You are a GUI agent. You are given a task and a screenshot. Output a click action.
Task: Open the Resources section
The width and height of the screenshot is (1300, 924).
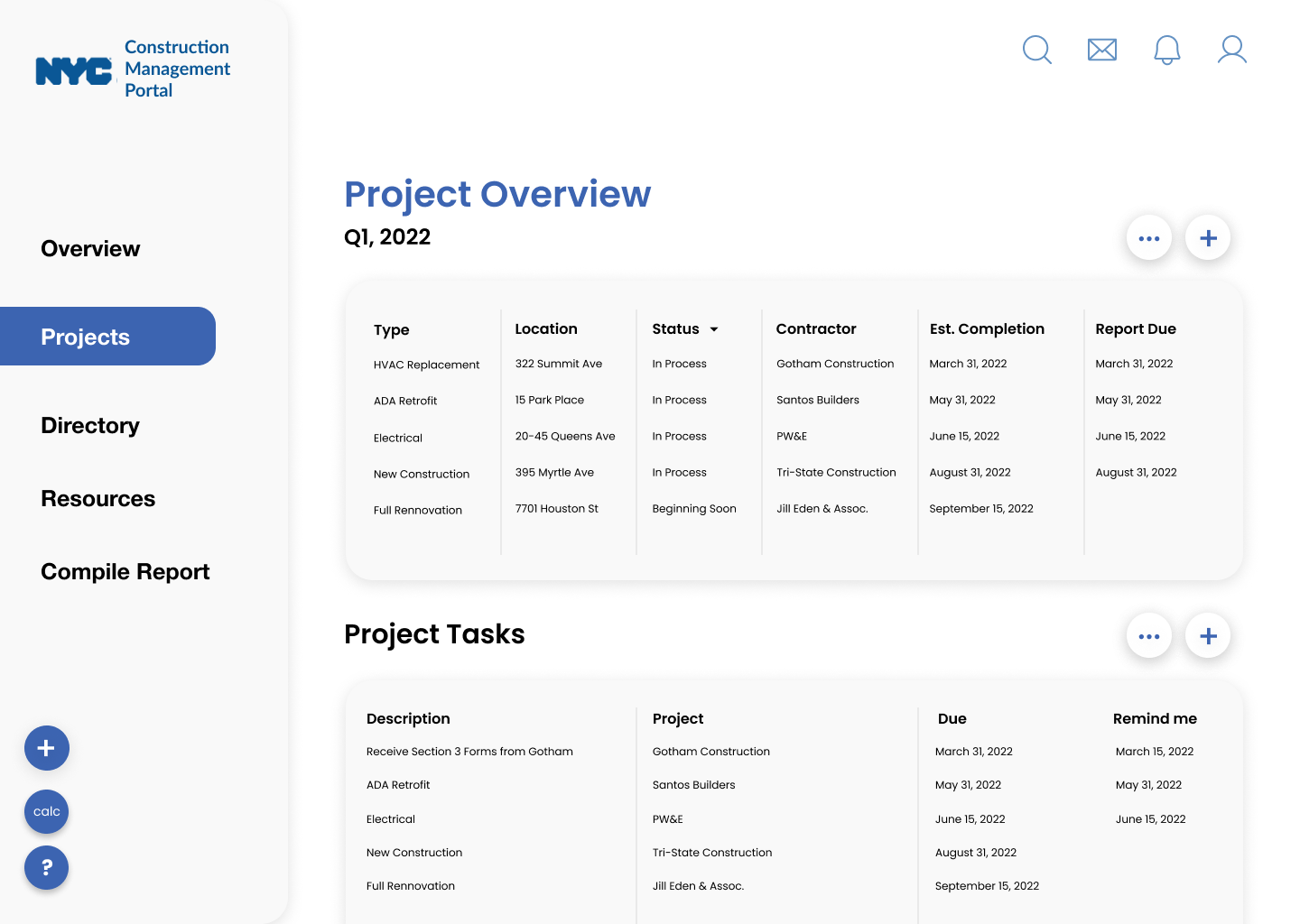point(97,498)
